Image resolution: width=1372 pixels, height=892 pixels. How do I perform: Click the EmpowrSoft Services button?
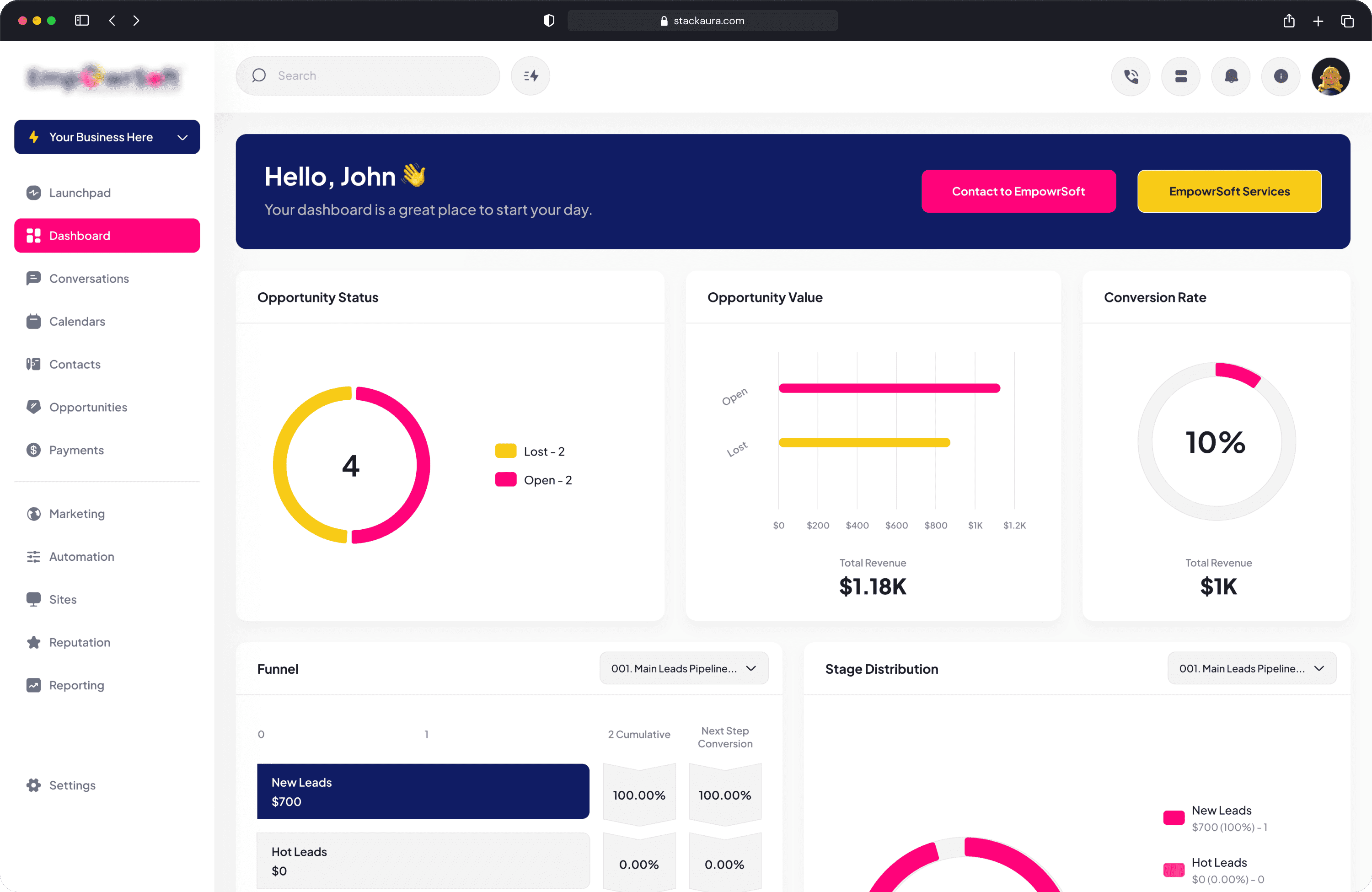(x=1229, y=191)
